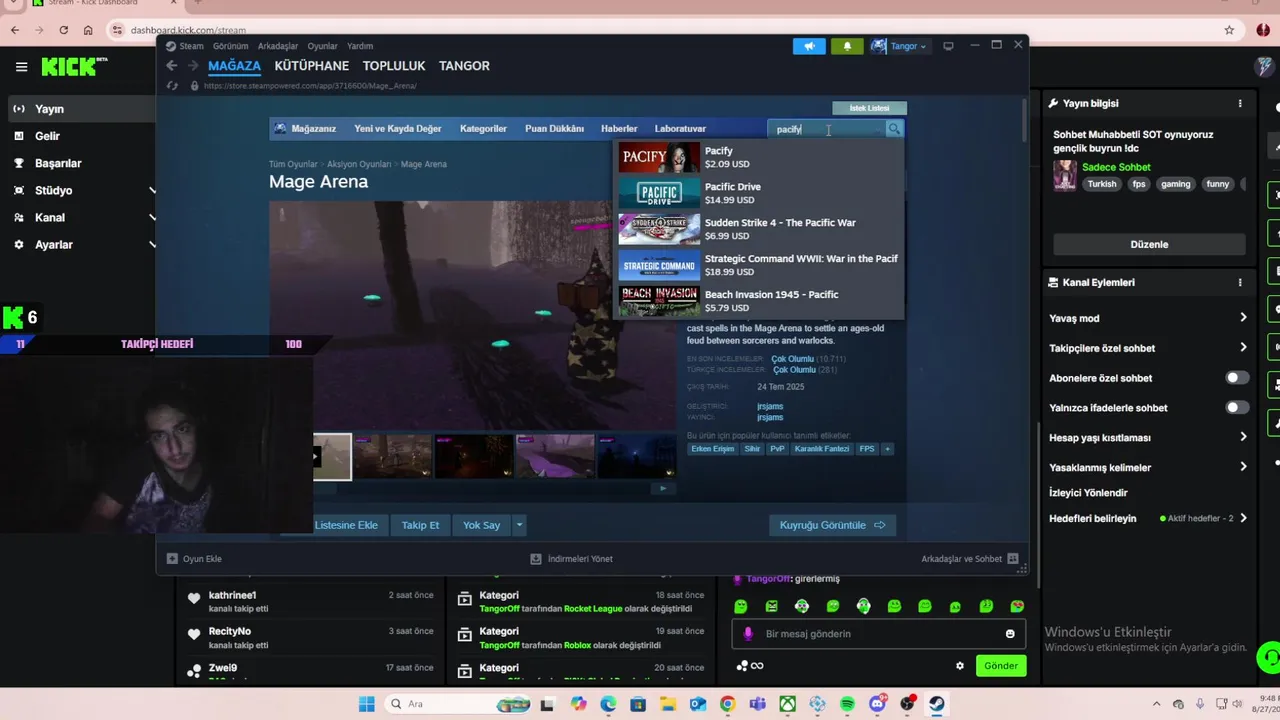
Task: Click Spotify icon in Windows taskbar
Action: point(847,704)
